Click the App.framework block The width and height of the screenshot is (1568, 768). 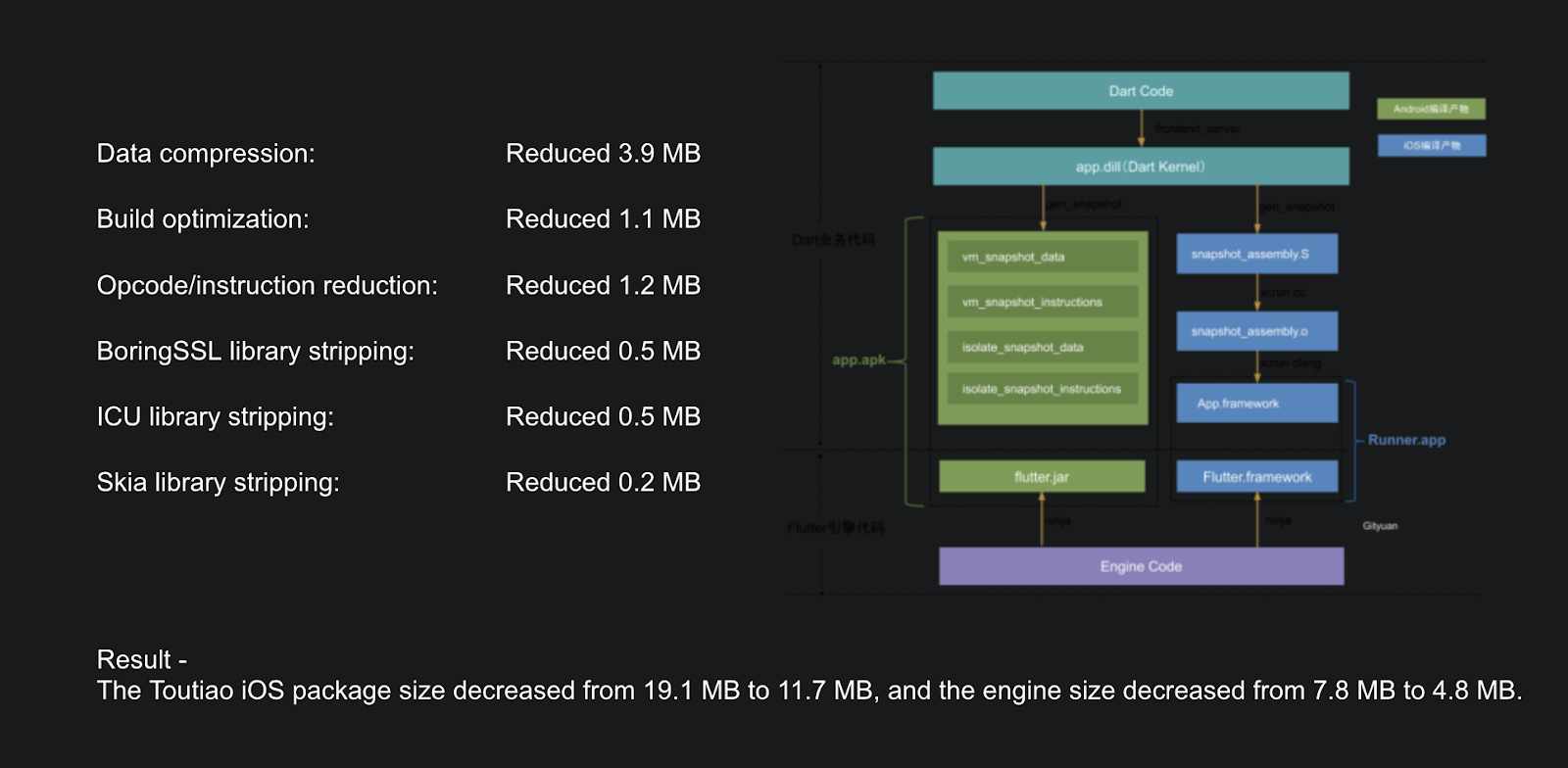click(x=1257, y=403)
